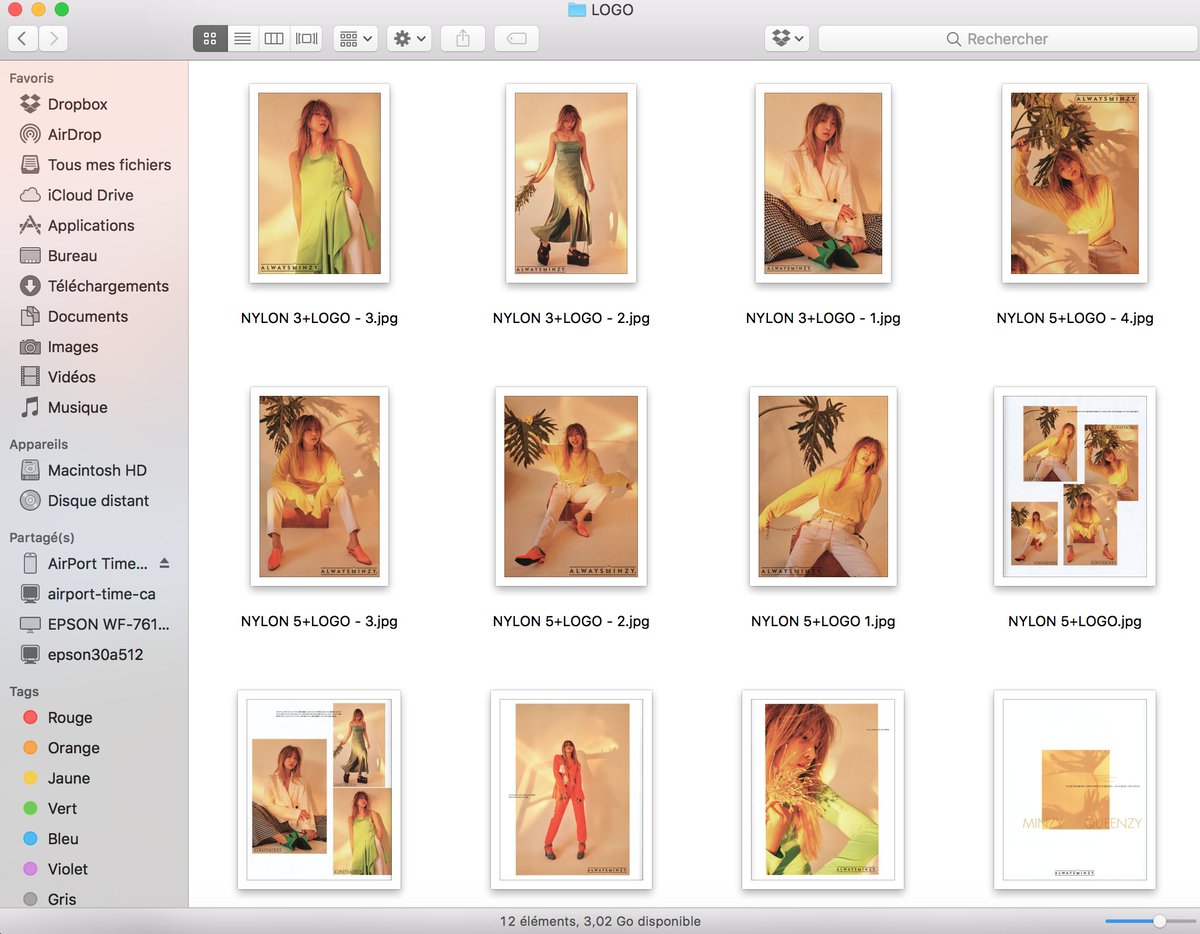Screen dimensions: 1200x934
Task: Click the status bar item count text
Action: coord(600,921)
